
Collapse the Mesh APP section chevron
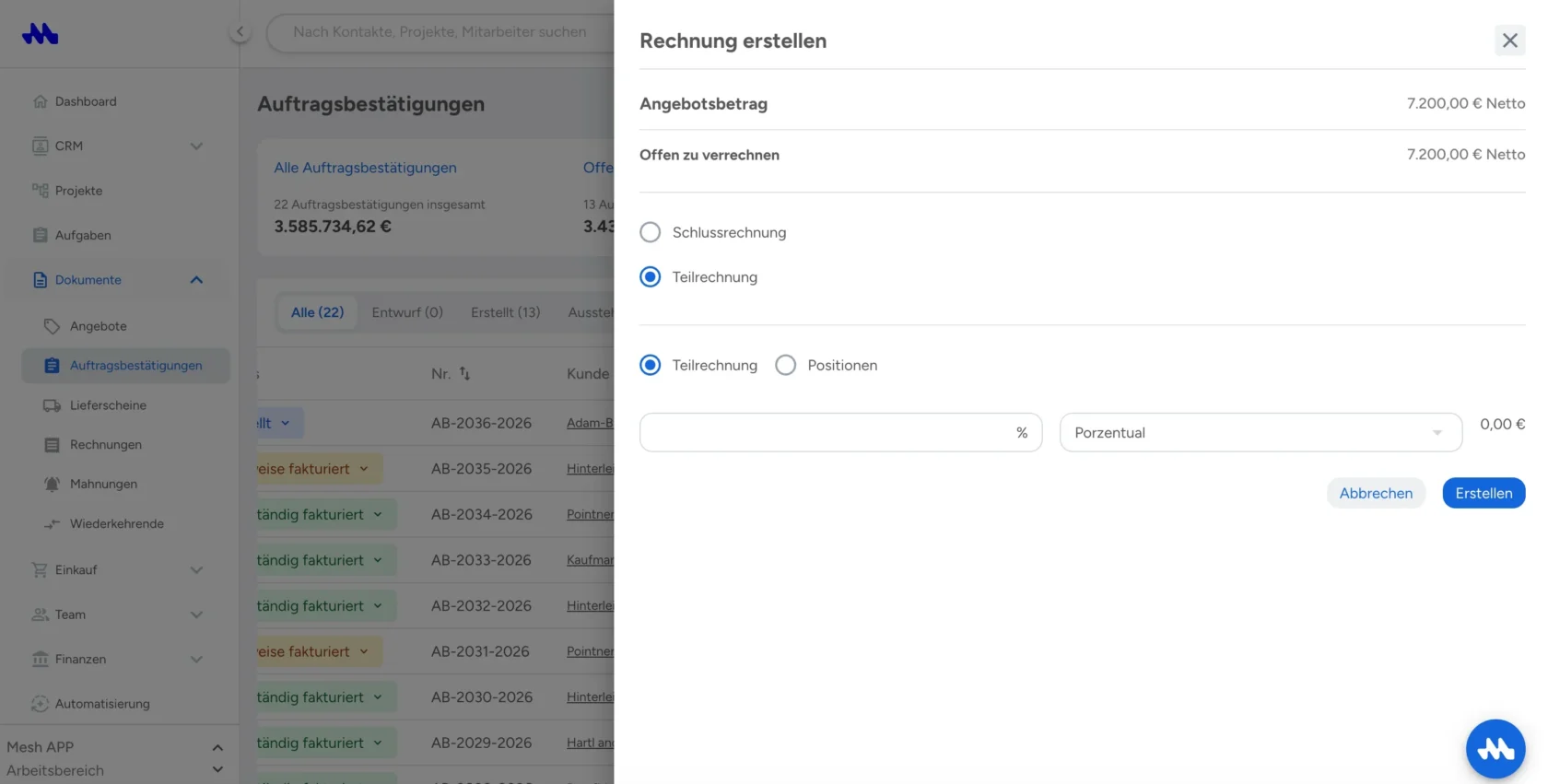click(217, 747)
